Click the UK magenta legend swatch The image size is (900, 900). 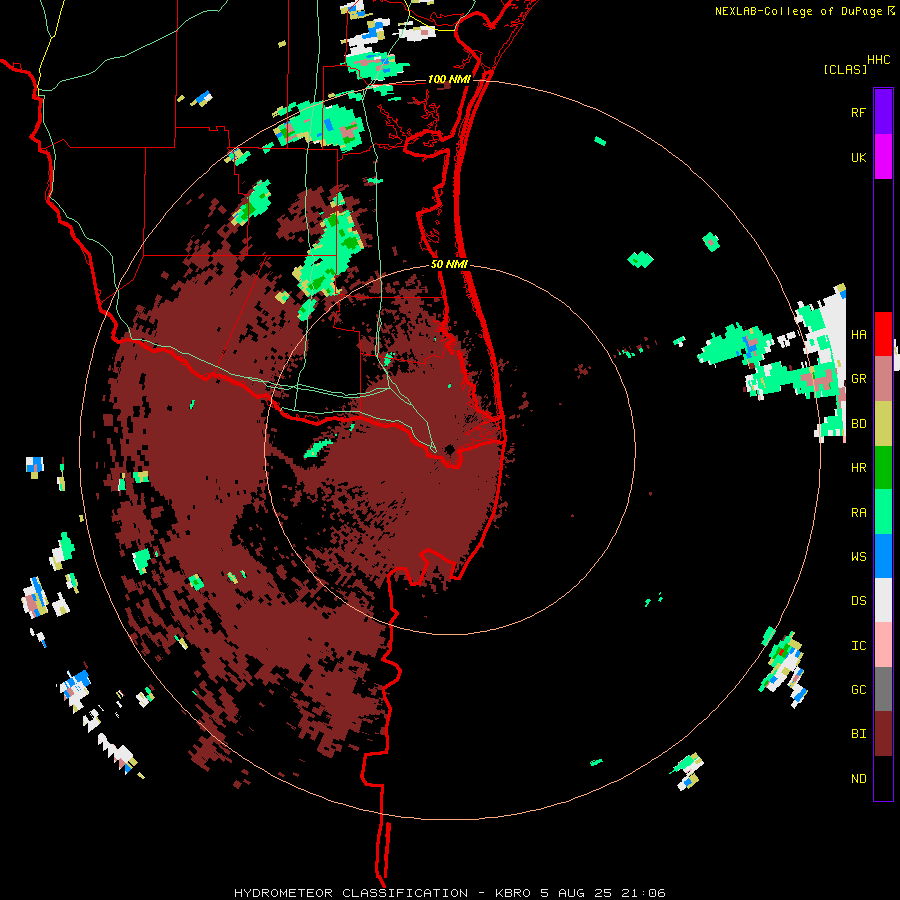pyautogui.click(x=883, y=157)
